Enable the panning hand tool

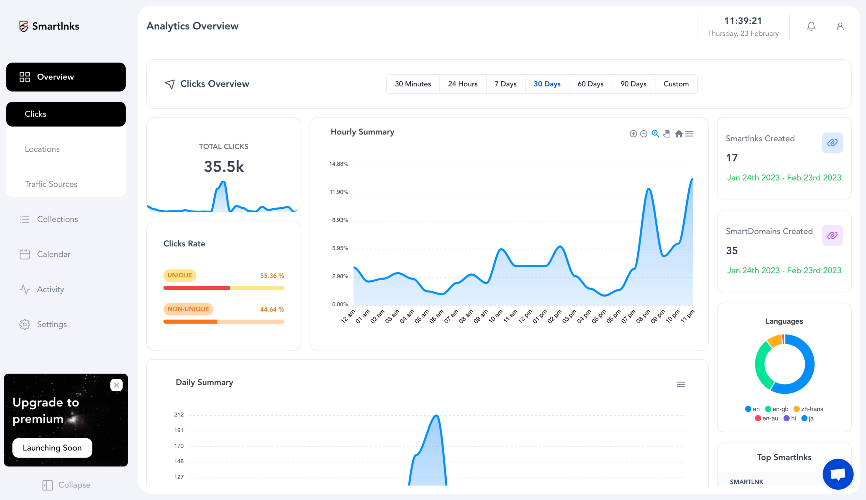[667, 134]
